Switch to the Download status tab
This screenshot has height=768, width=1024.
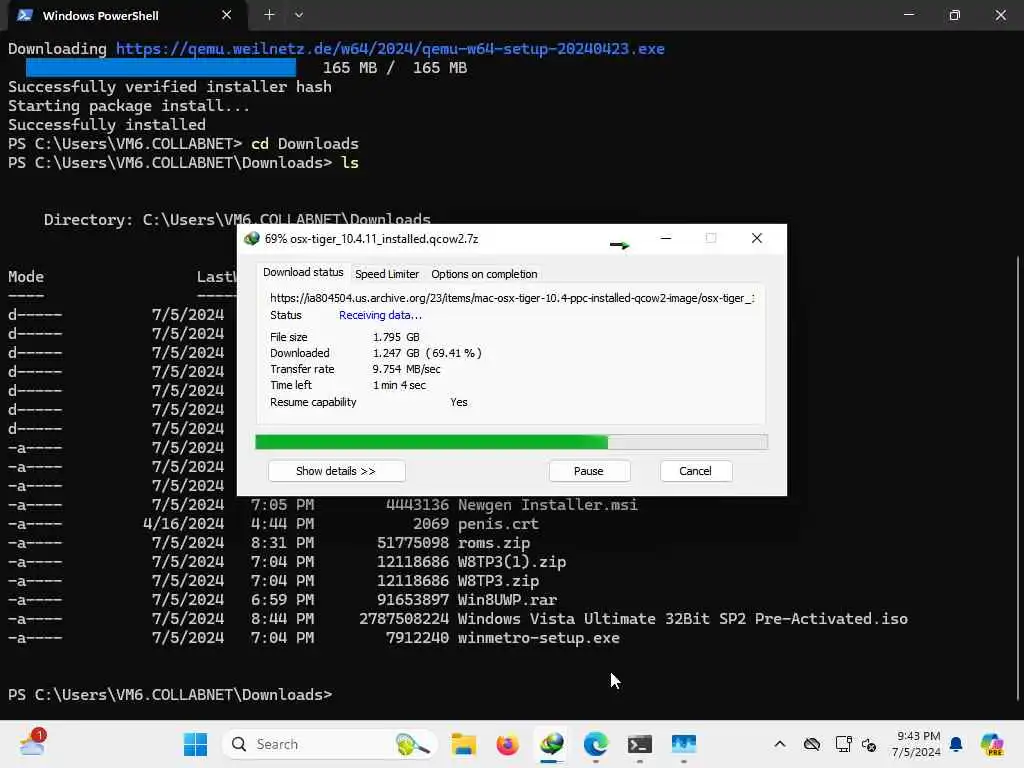pyautogui.click(x=303, y=272)
